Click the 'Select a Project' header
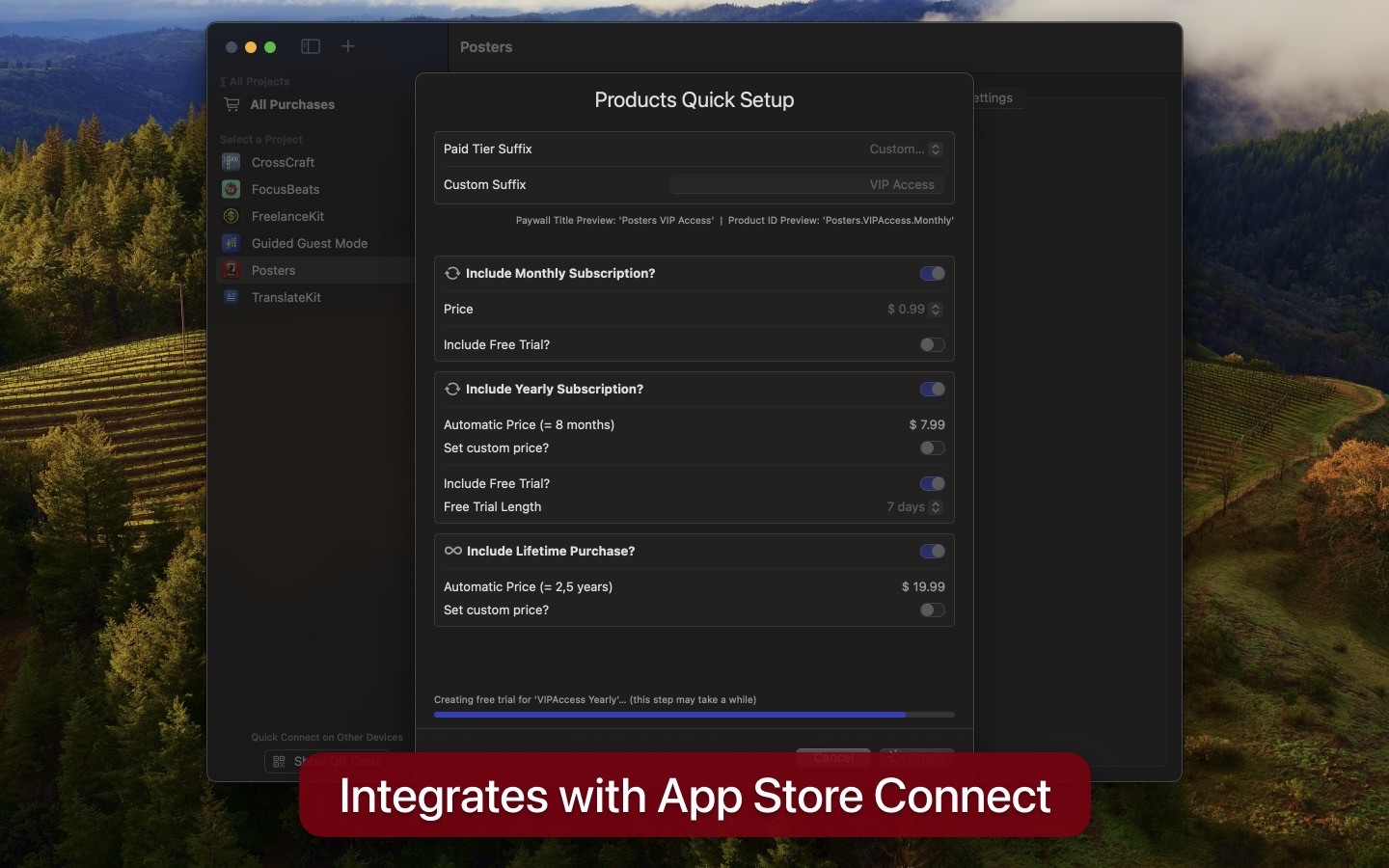Screen dimensions: 1389x868 click(261, 139)
